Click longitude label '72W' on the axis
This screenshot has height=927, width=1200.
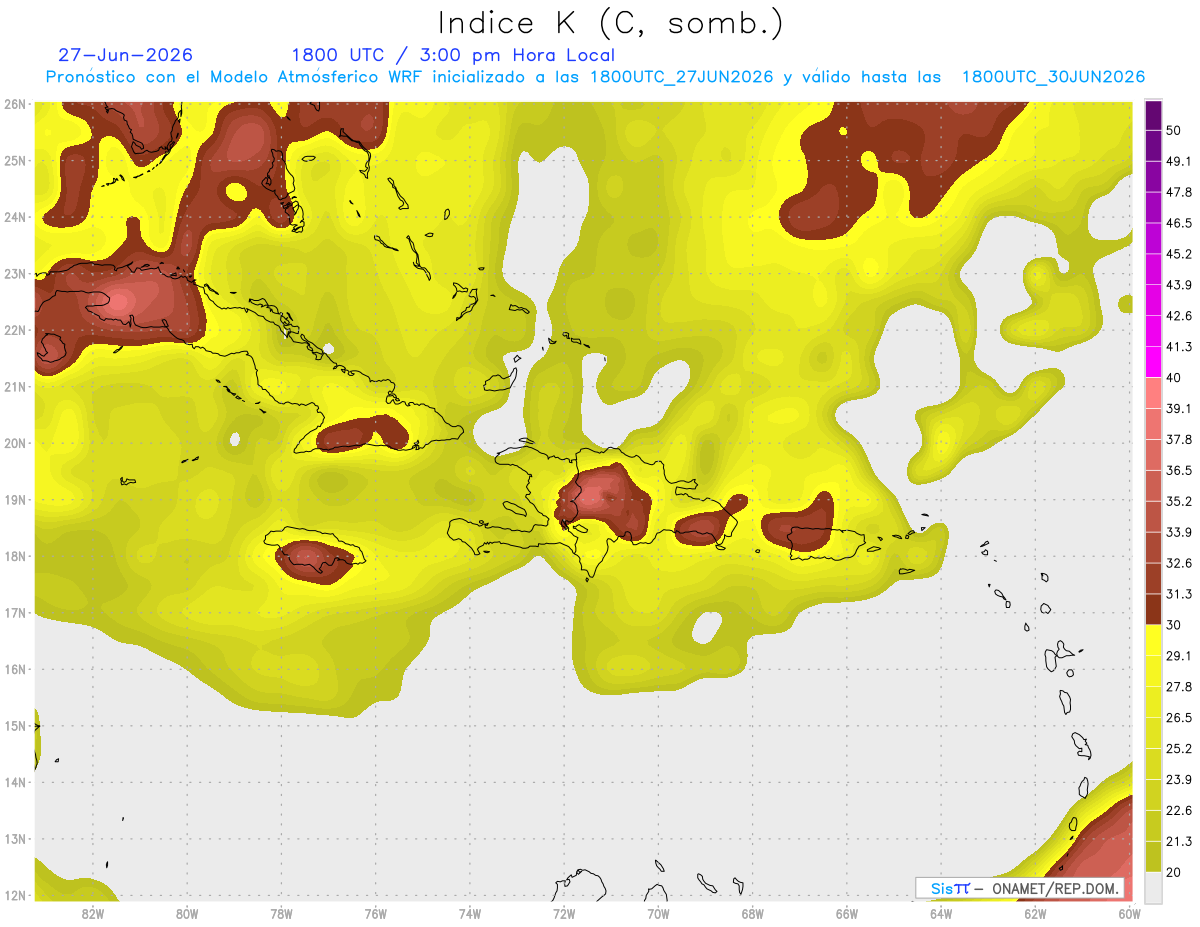tap(564, 913)
